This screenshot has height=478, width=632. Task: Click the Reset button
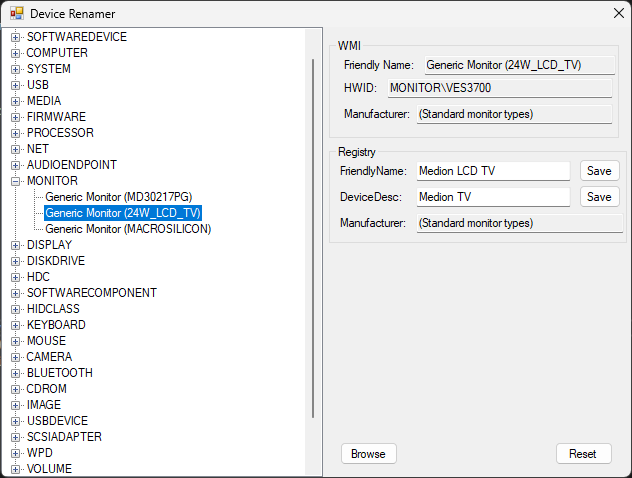click(x=583, y=454)
